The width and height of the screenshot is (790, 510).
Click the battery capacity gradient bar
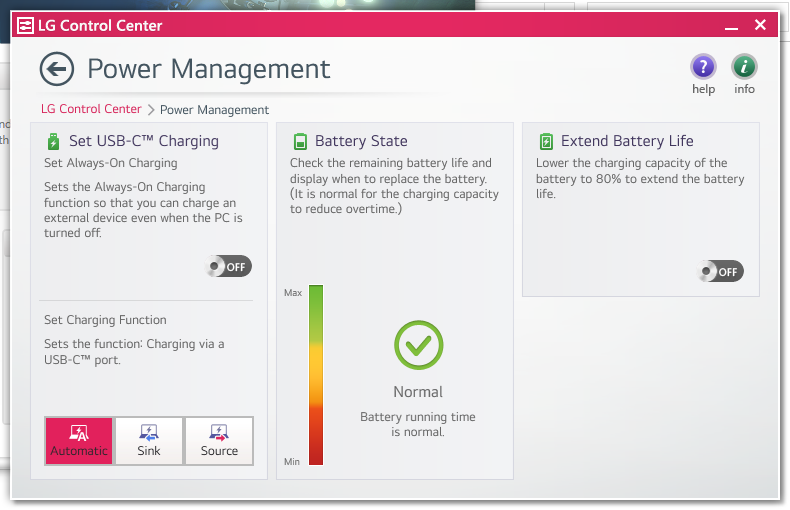point(316,375)
